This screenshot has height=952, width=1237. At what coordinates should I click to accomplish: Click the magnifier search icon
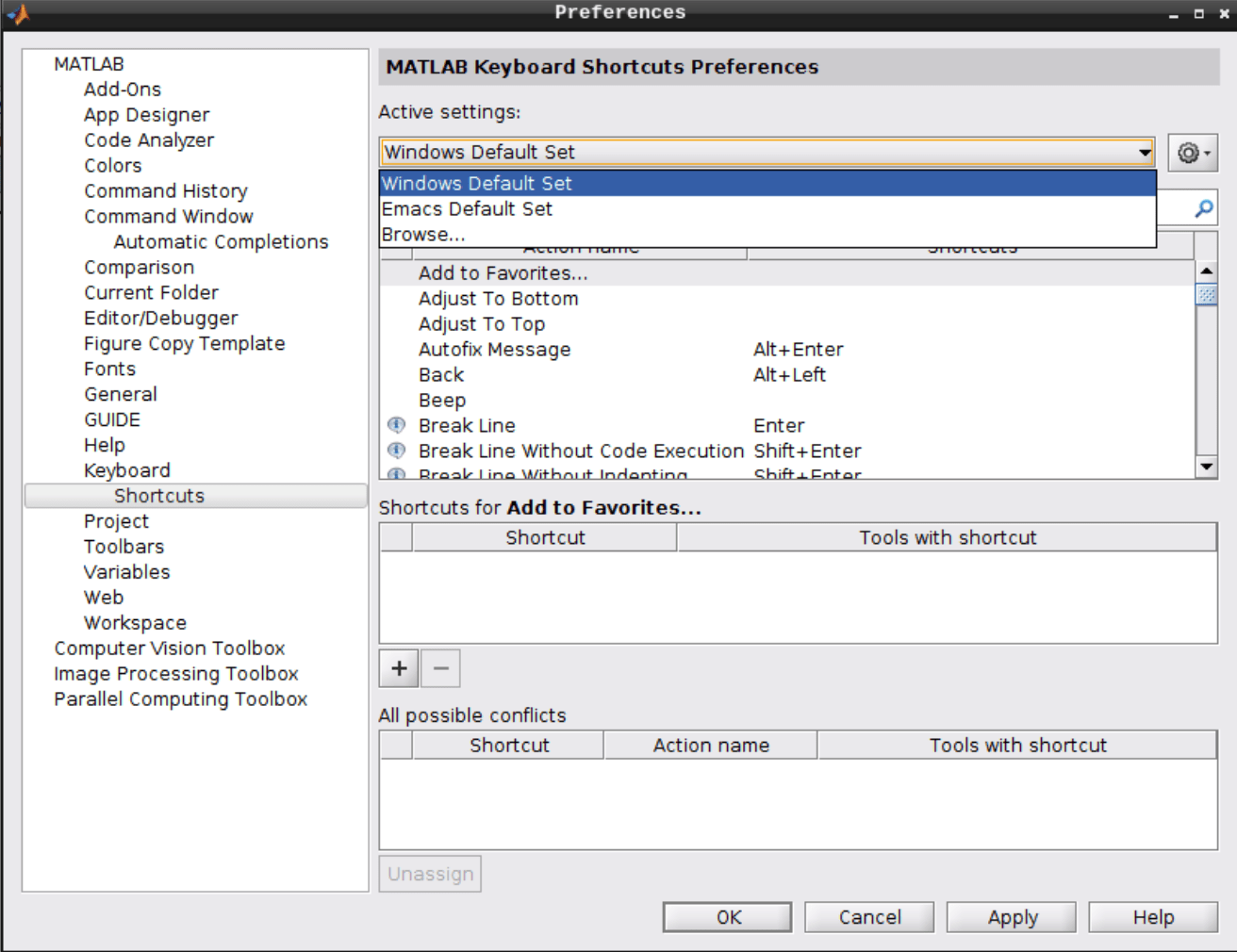[x=1202, y=207]
